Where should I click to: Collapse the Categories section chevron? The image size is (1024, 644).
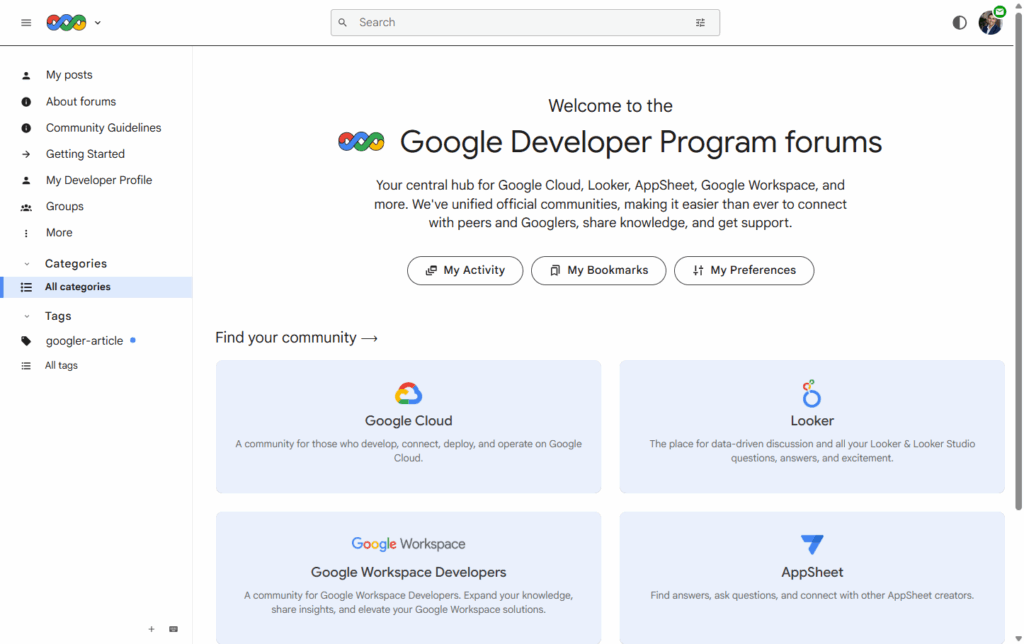tap(27, 264)
